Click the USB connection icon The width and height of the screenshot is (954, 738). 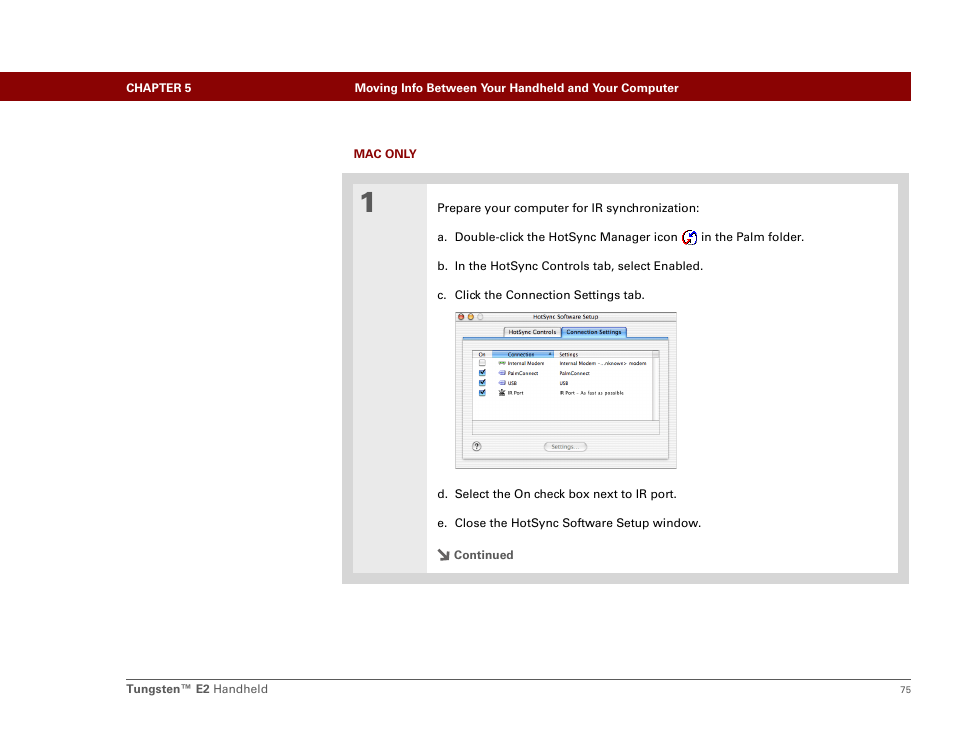[502, 383]
